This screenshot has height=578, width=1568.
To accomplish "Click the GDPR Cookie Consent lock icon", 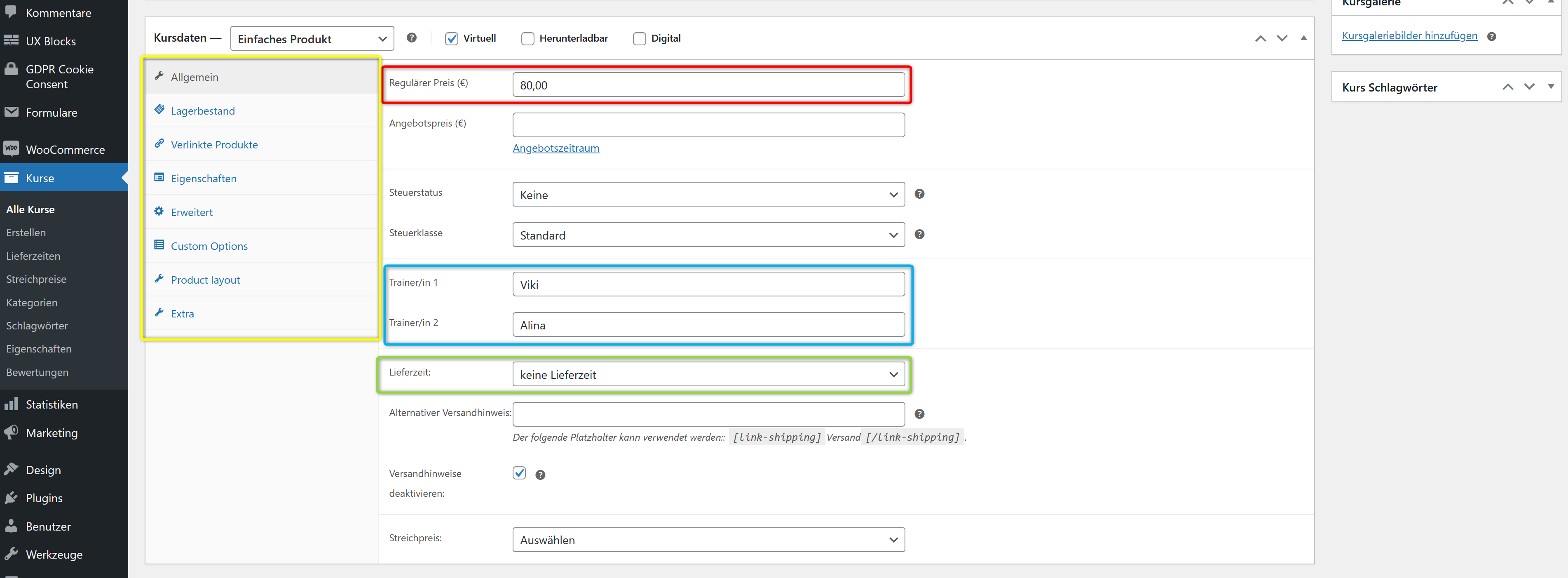I will (11, 69).
